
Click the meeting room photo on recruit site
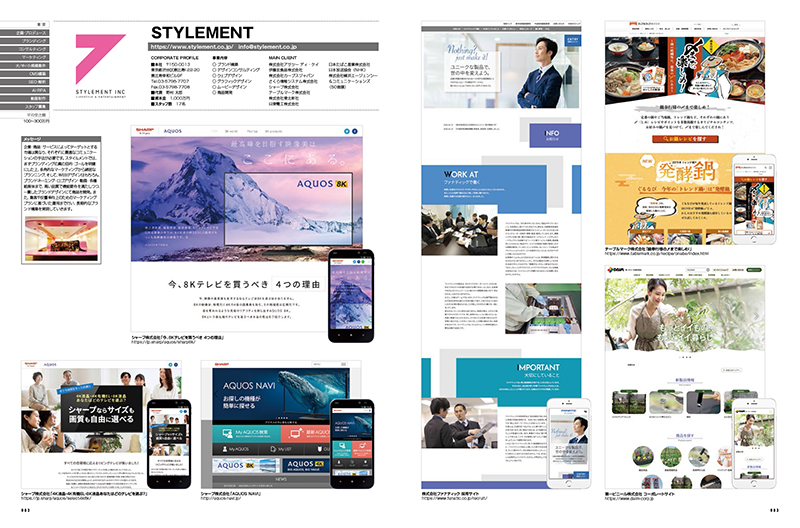click(x=459, y=230)
